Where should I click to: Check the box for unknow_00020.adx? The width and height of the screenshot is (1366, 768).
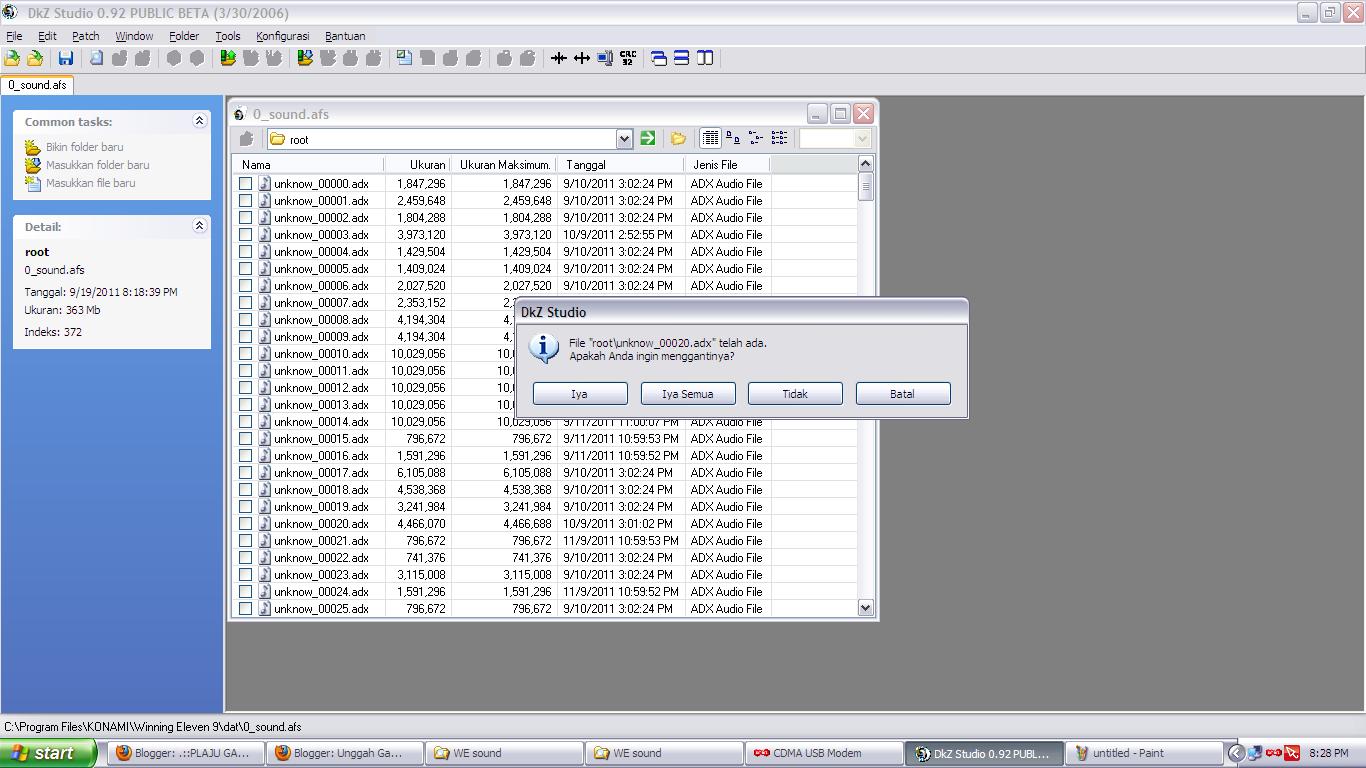(x=245, y=524)
